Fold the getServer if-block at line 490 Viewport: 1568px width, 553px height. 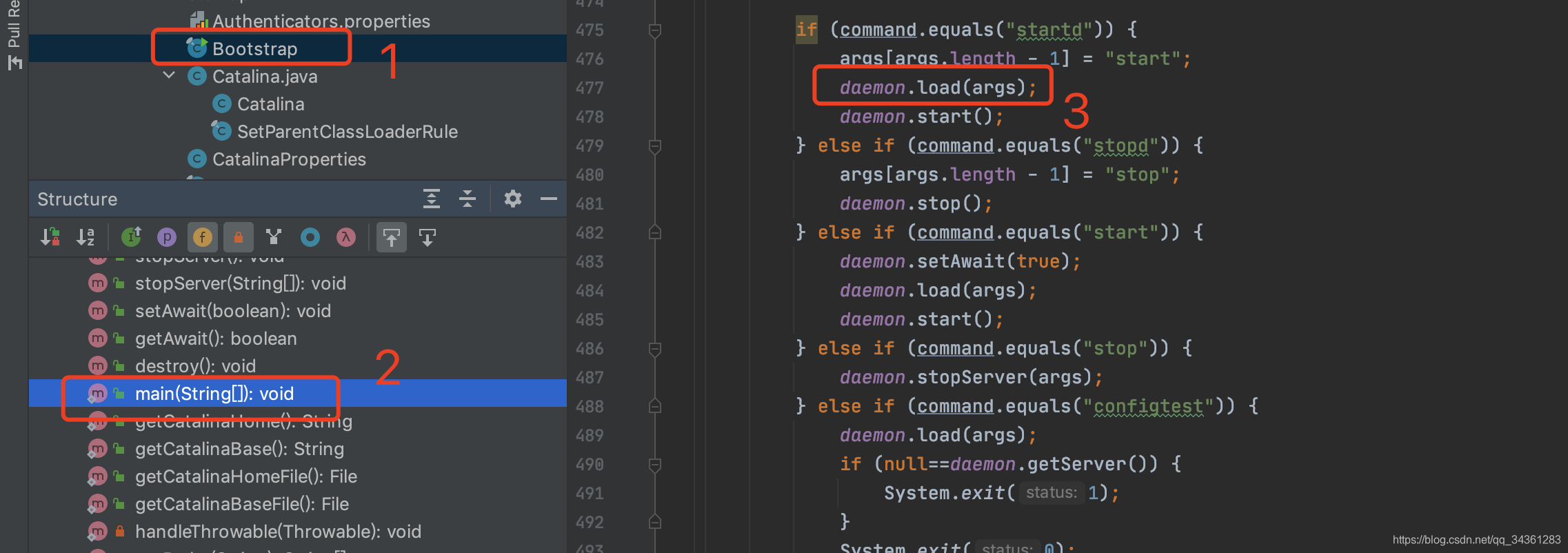655,465
